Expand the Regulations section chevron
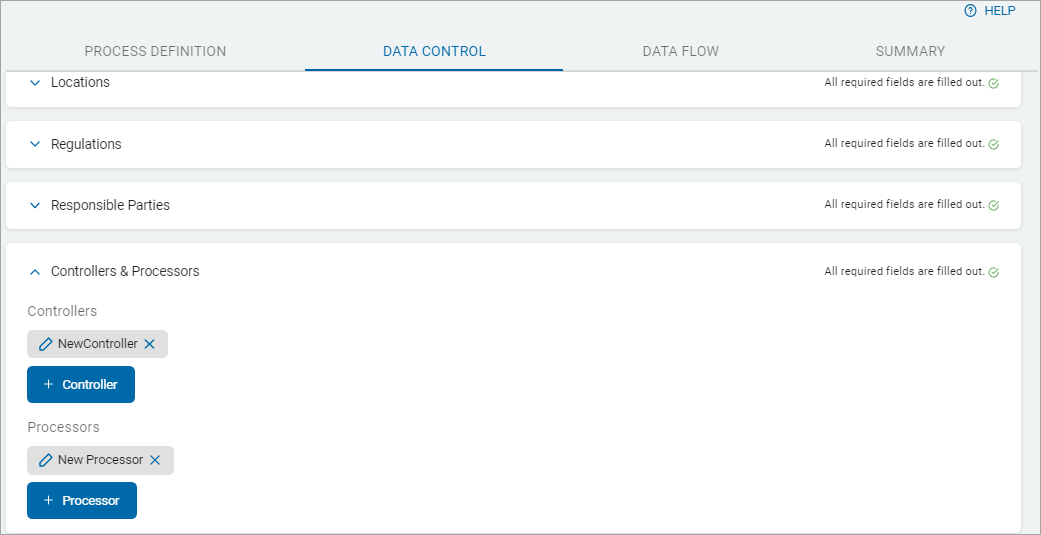The image size is (1041, 535). (x=35, y=144)
